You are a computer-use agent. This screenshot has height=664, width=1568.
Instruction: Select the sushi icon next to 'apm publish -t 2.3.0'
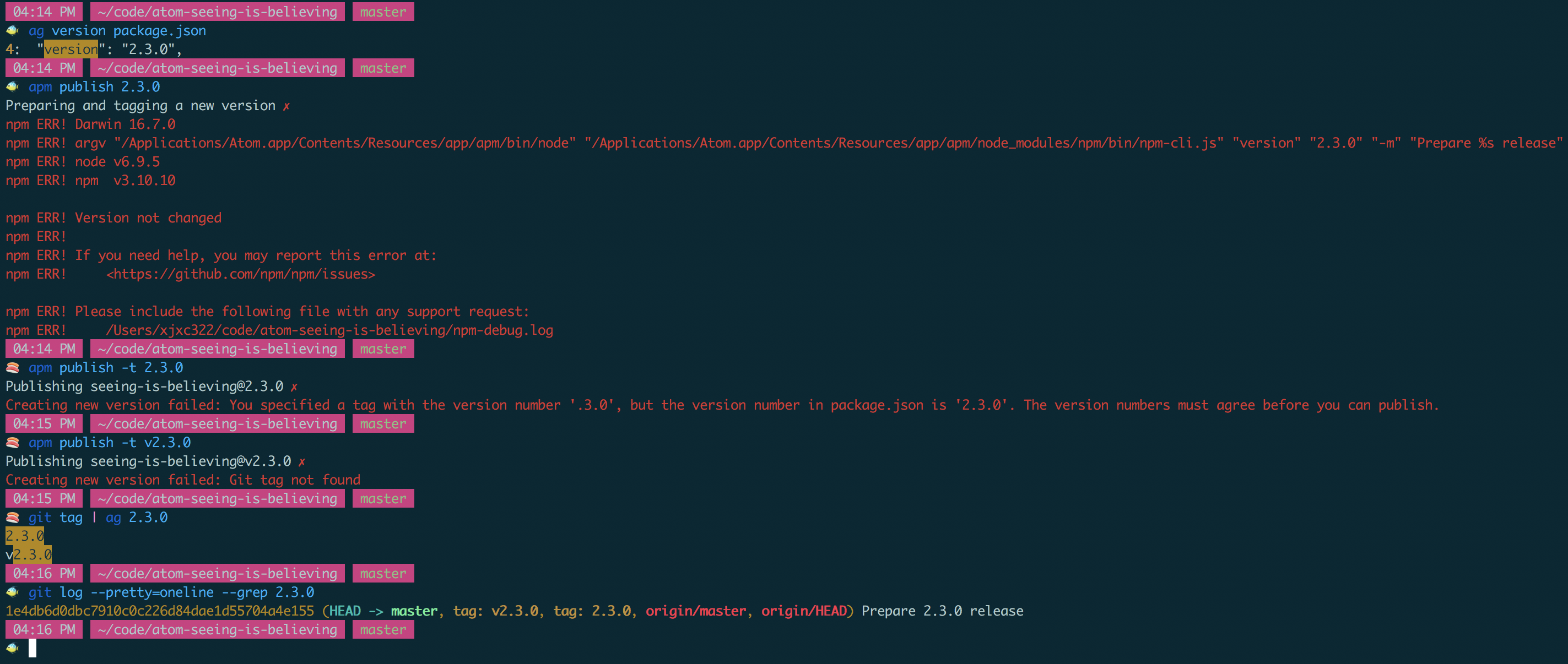[12, 367]
